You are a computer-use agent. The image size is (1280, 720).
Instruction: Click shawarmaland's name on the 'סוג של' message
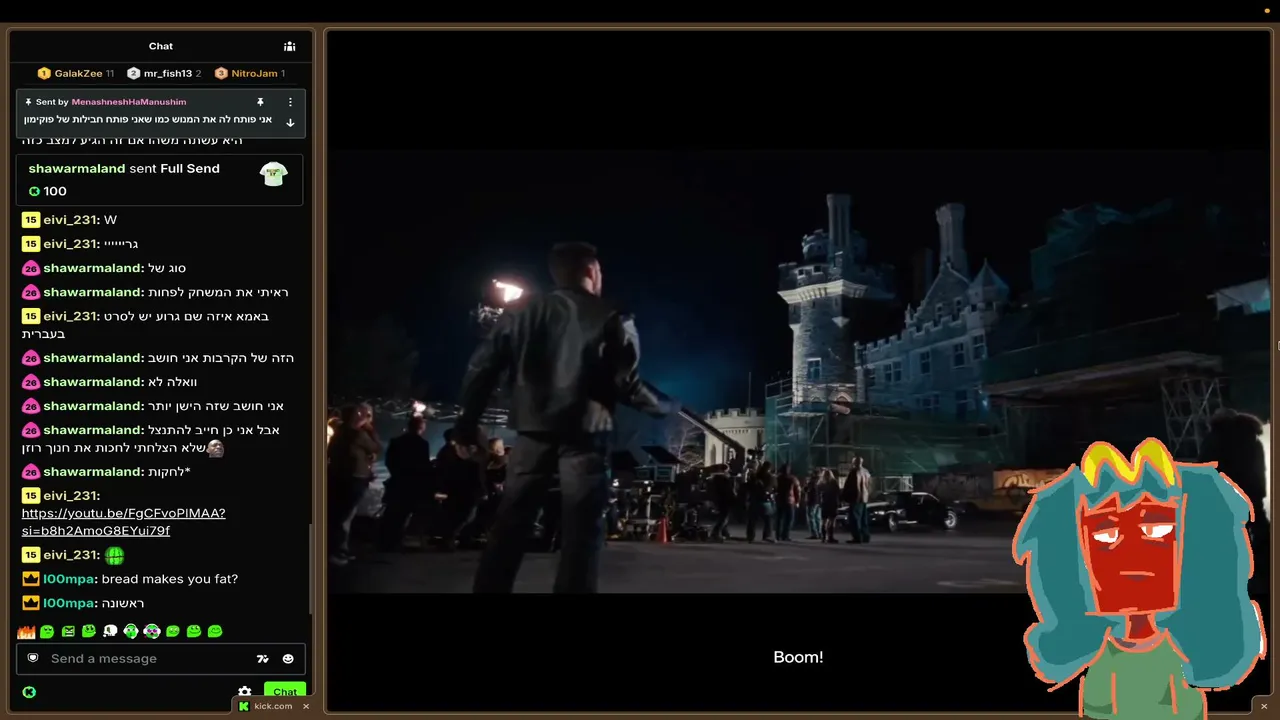[x=93, y=268]
